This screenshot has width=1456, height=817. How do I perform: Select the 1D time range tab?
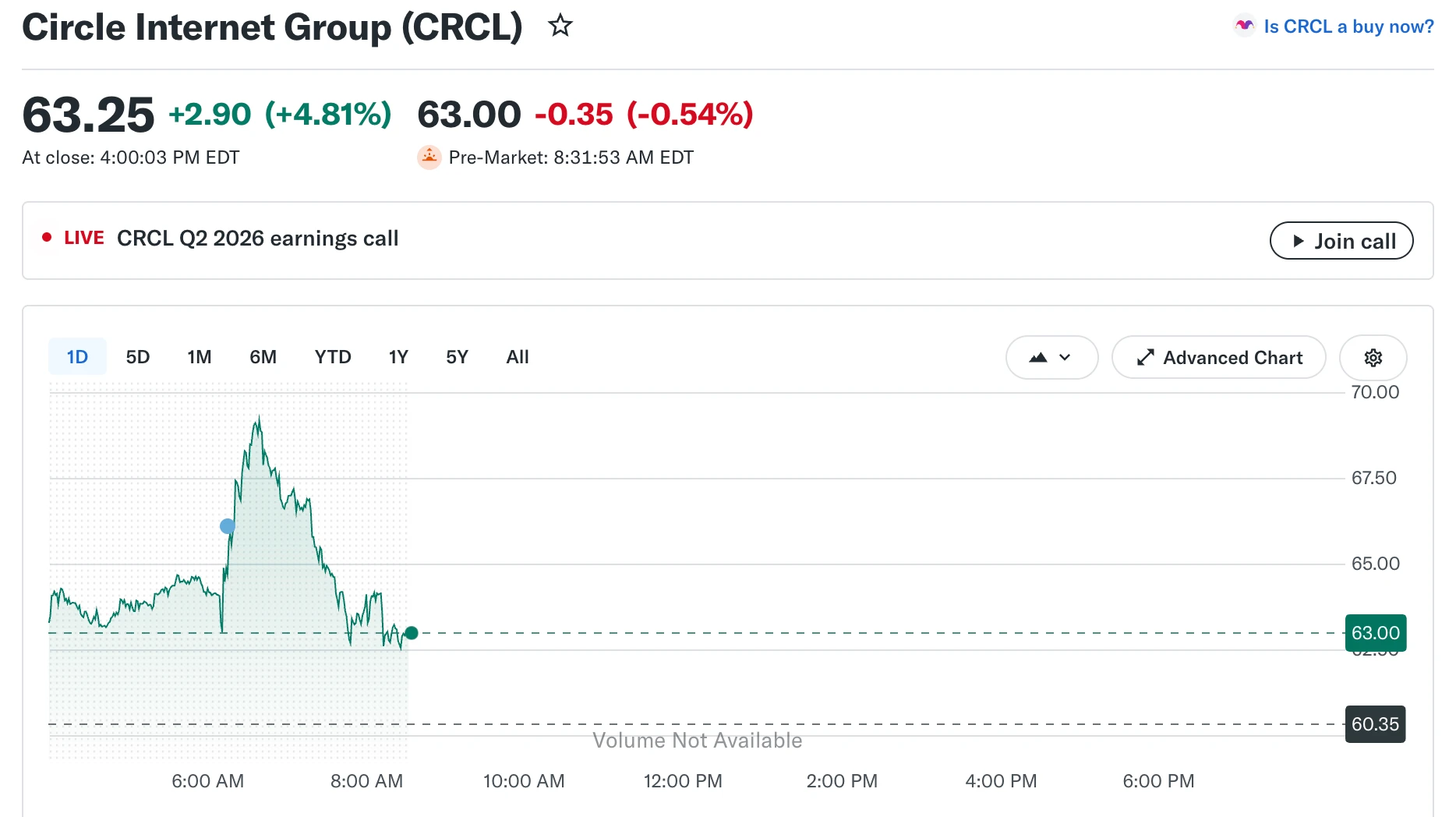click(x=77, y=357)
